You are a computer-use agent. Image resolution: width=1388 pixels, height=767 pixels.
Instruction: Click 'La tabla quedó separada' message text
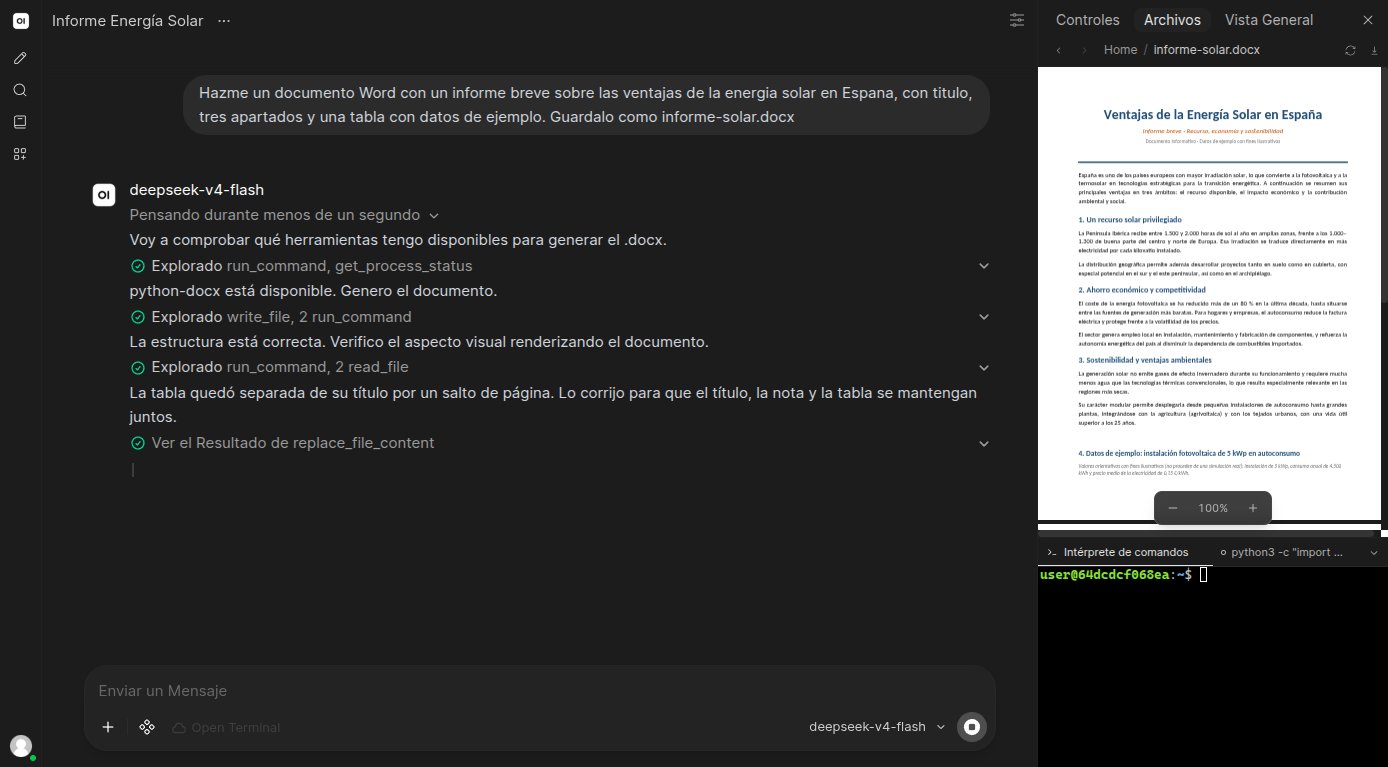click(x=553, y=405)
